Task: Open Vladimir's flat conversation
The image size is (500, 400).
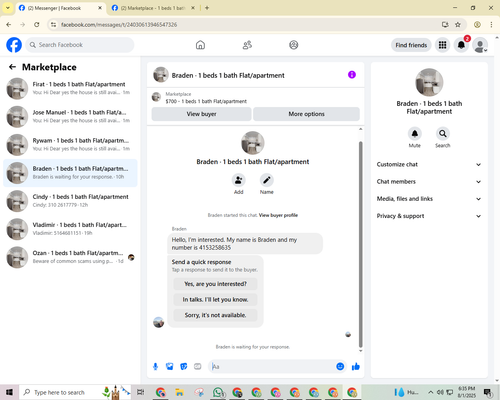Action: 70,229
